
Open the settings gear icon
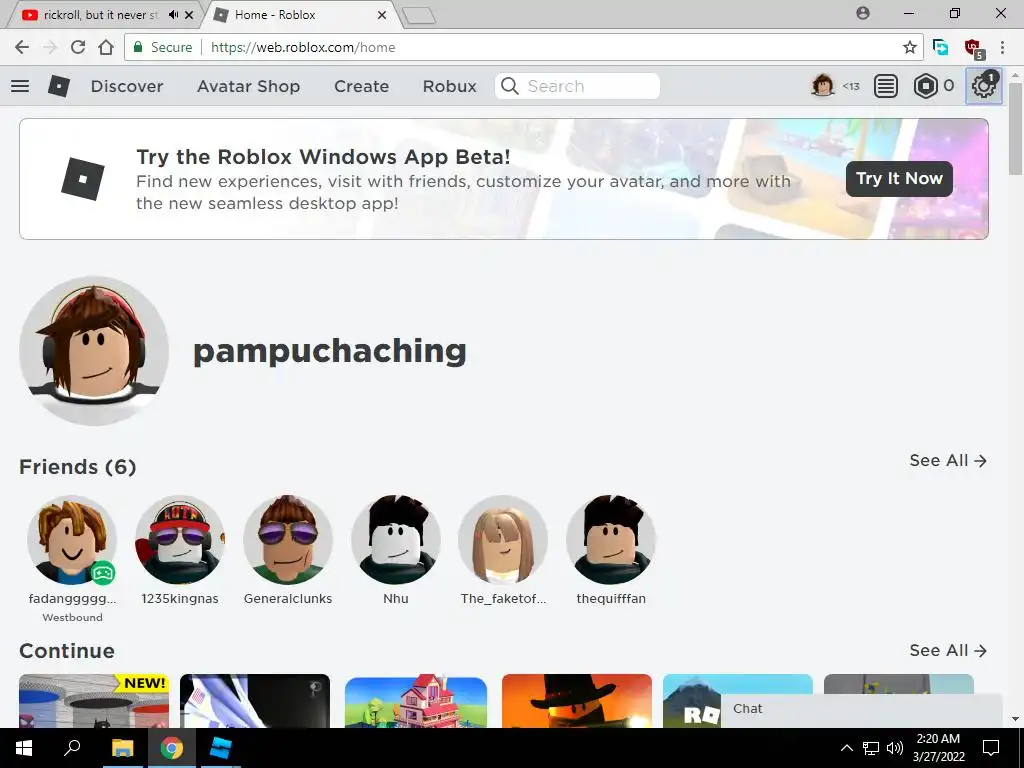pos(983,86)
